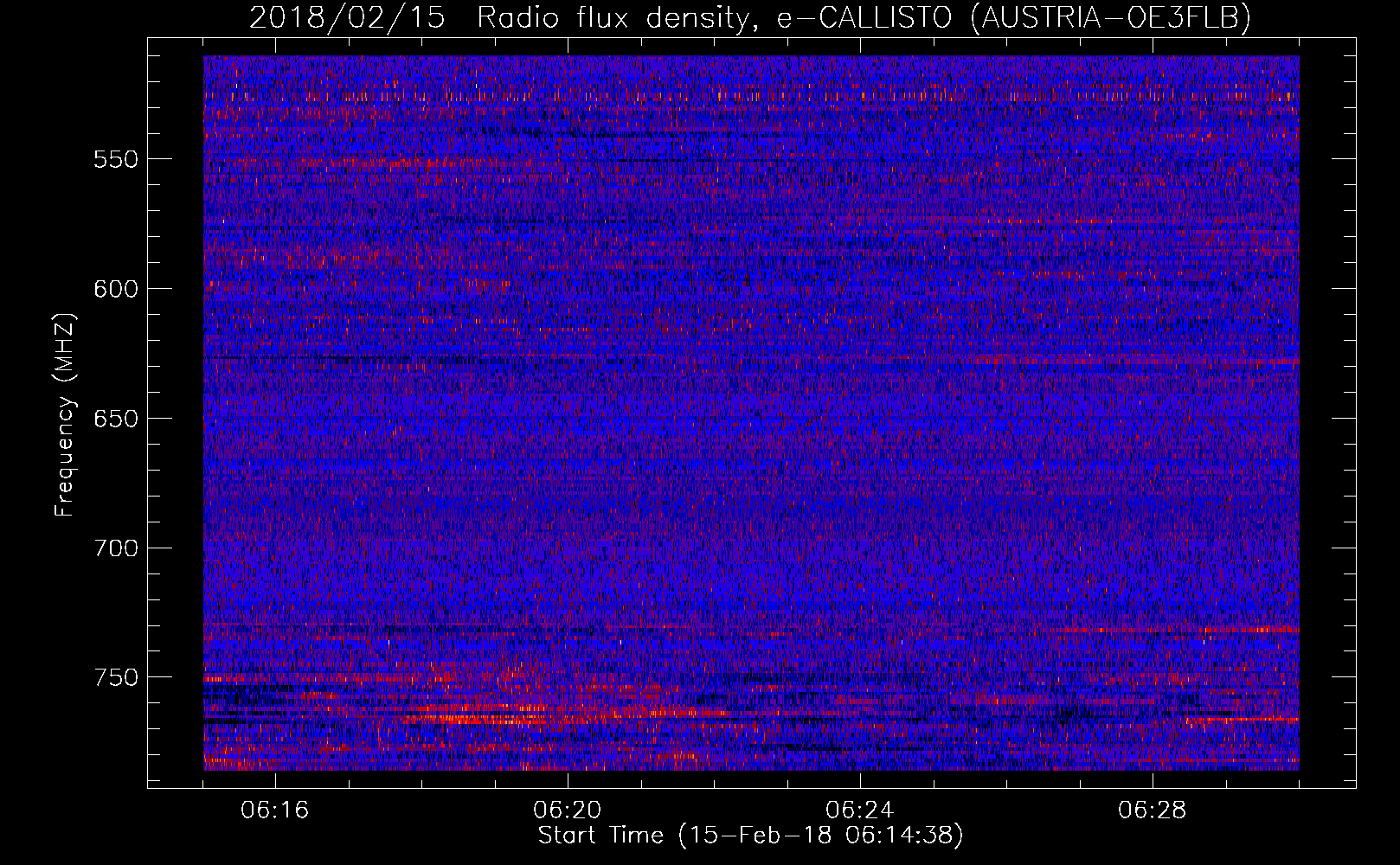Click the 550 frequency tick label

coord(116,159)
